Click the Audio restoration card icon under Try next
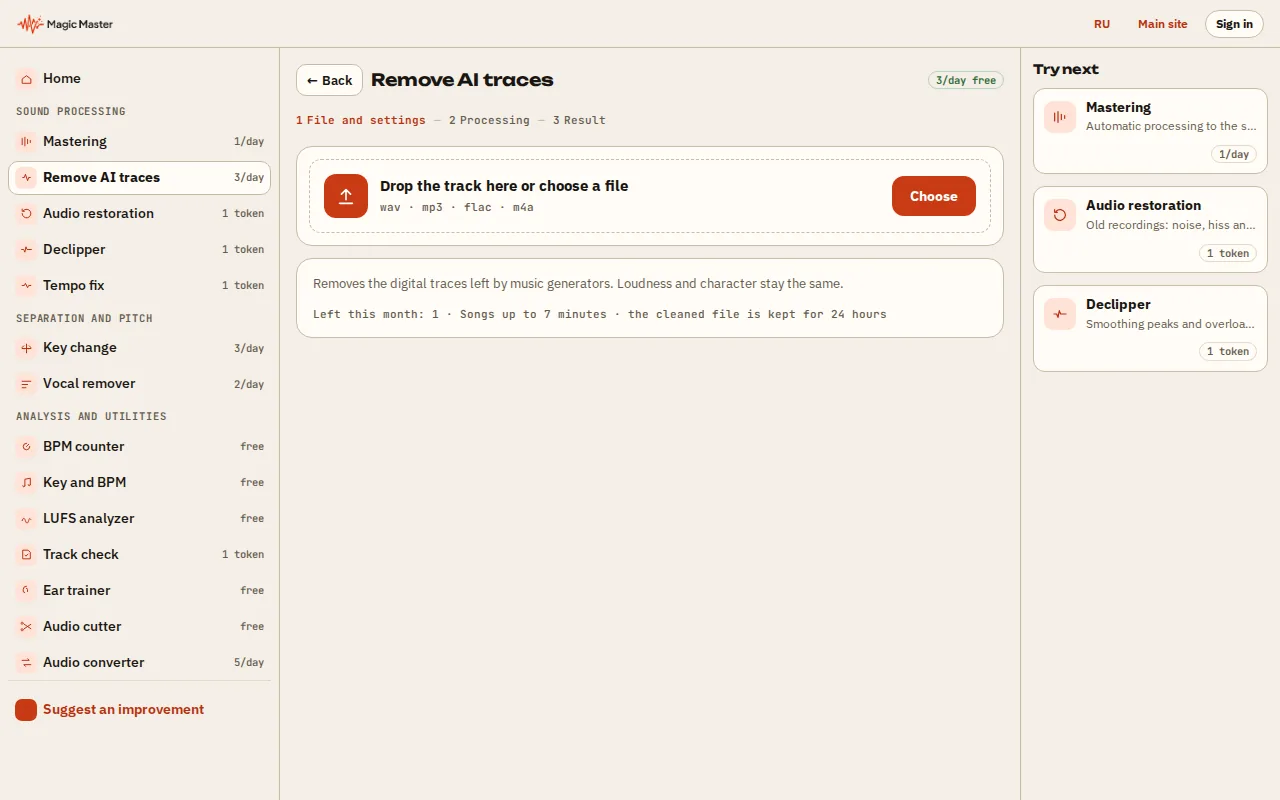This screenshot has width=1280, height=800. [1060, 215]
